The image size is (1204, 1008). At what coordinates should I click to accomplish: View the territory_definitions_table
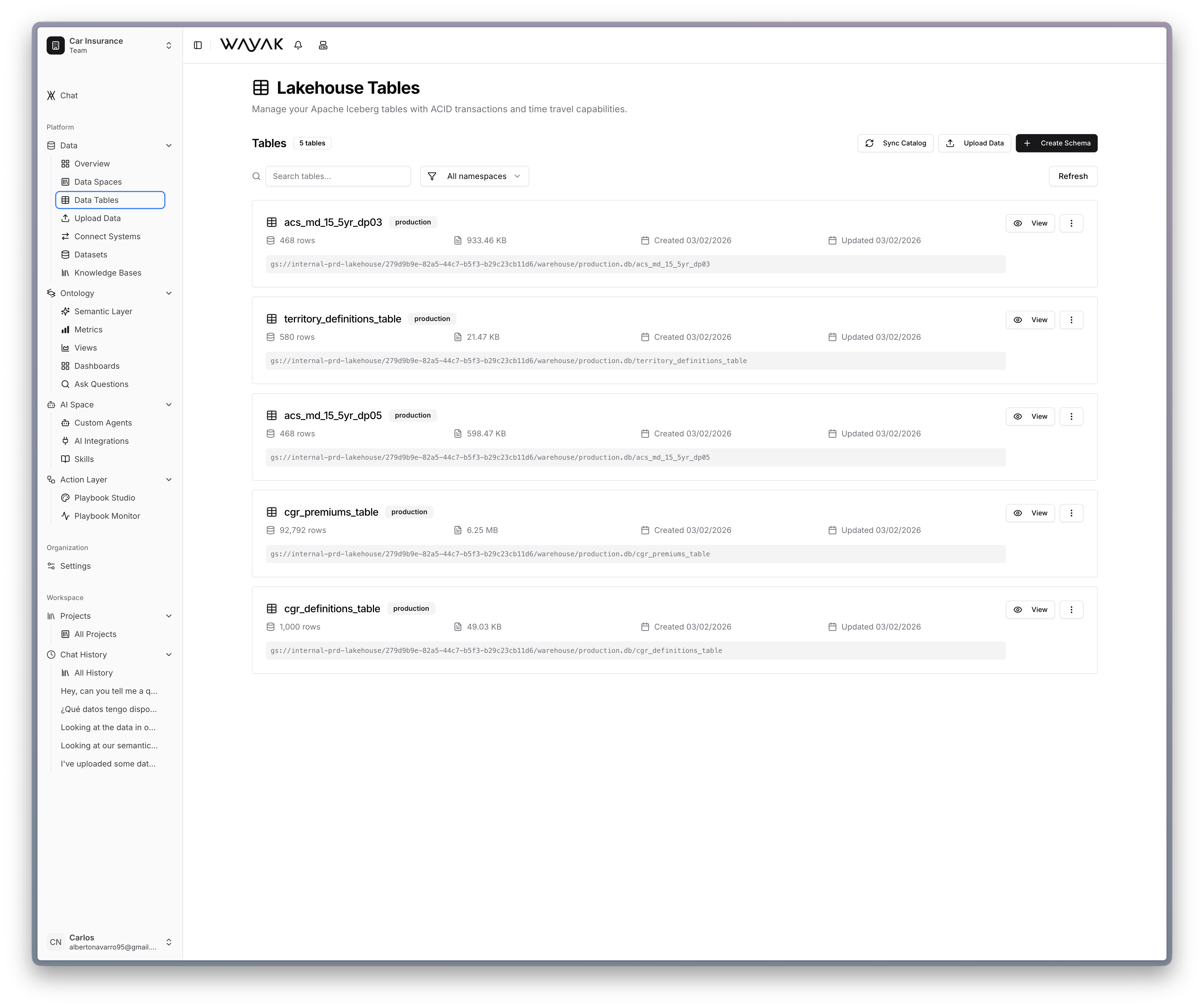[x=1030, y=320]
